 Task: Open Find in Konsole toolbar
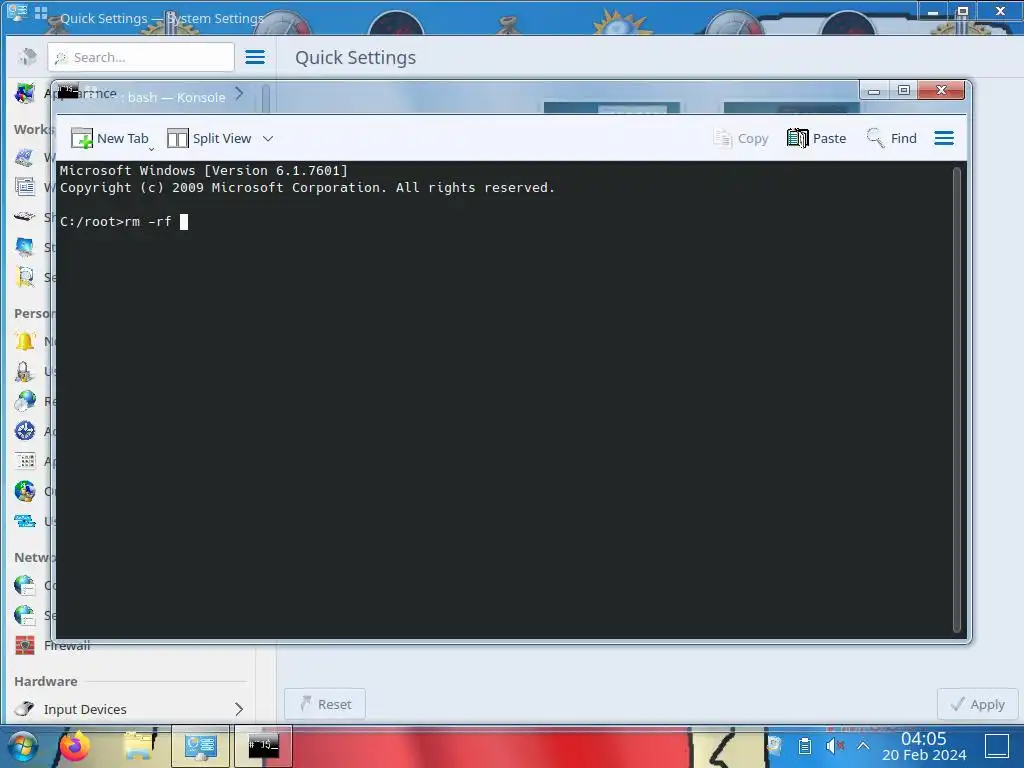coord(891,138)
